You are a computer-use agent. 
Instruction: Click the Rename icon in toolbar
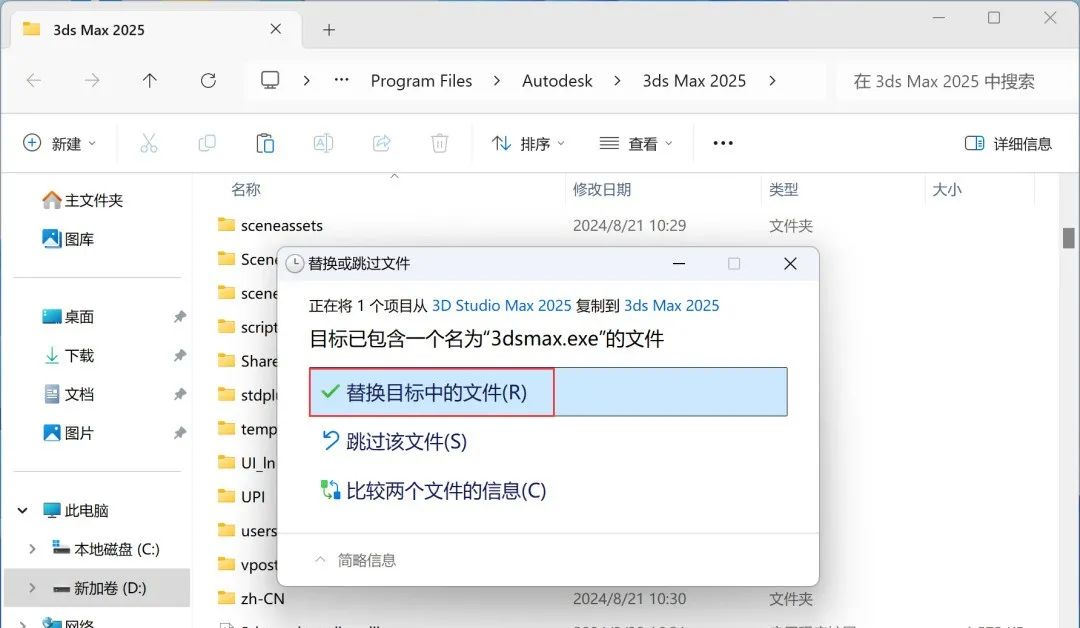tap(323, 143)
